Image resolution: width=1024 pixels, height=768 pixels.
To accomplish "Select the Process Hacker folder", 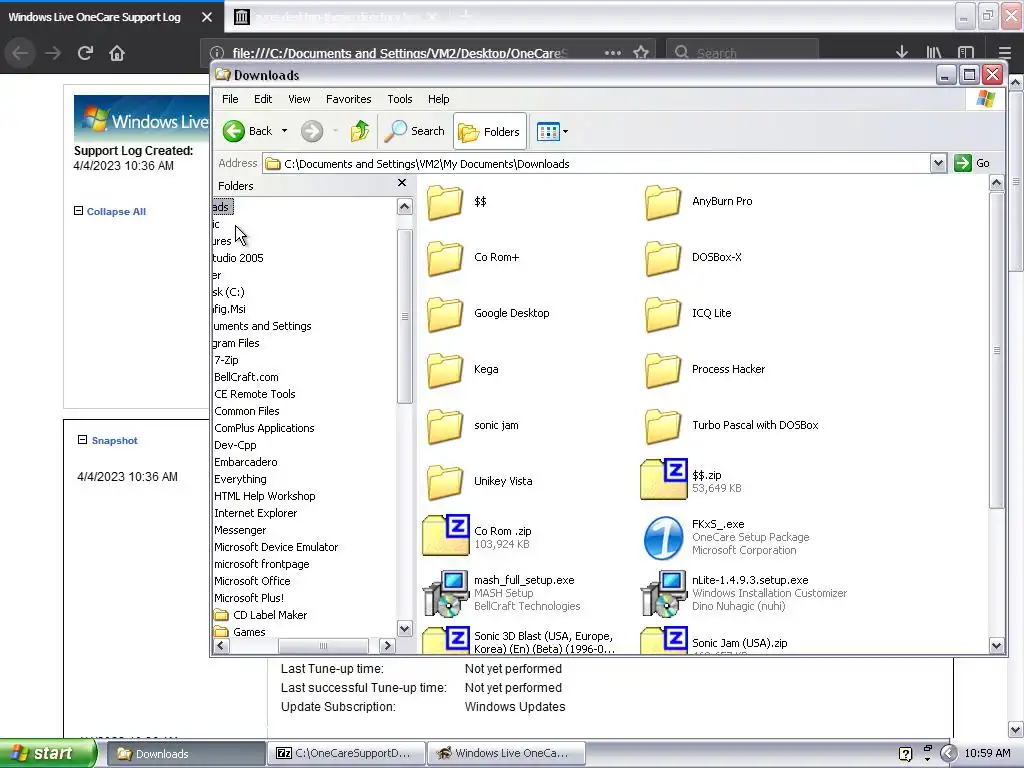I will (x=705, y=370).
